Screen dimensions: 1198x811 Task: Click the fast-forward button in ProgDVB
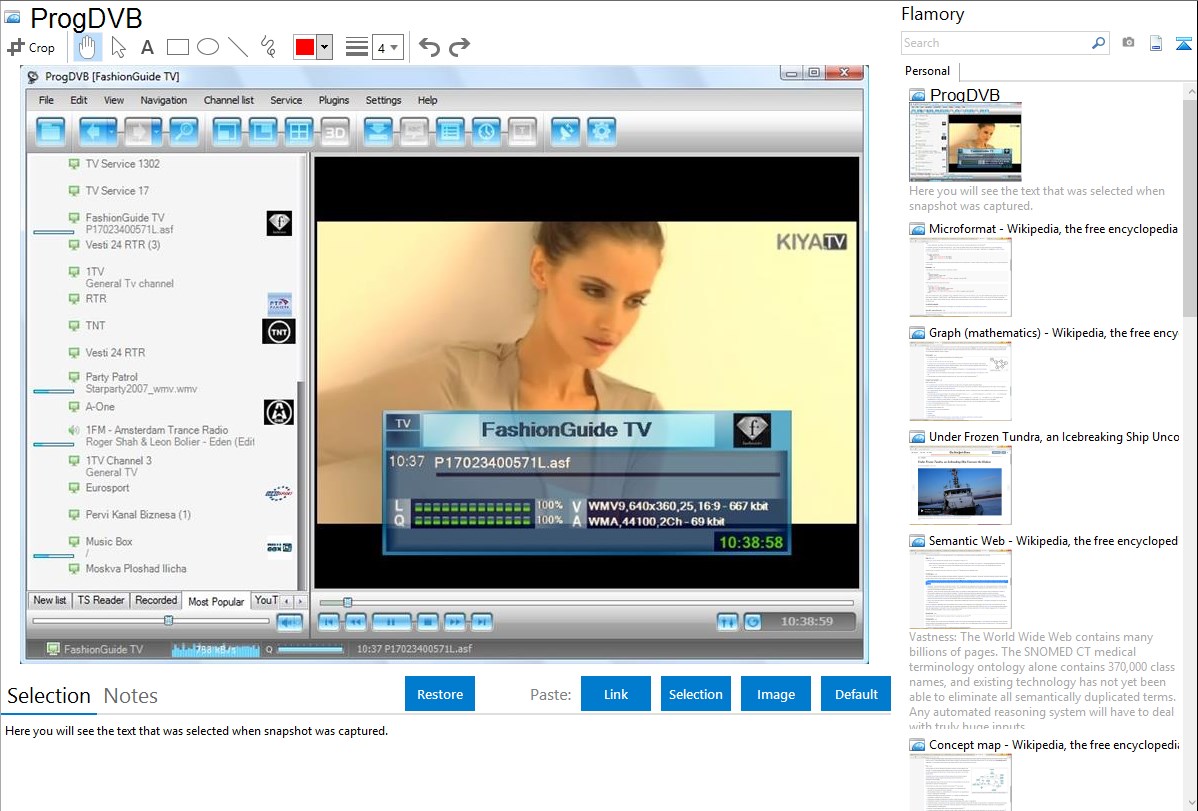point(455,622)
